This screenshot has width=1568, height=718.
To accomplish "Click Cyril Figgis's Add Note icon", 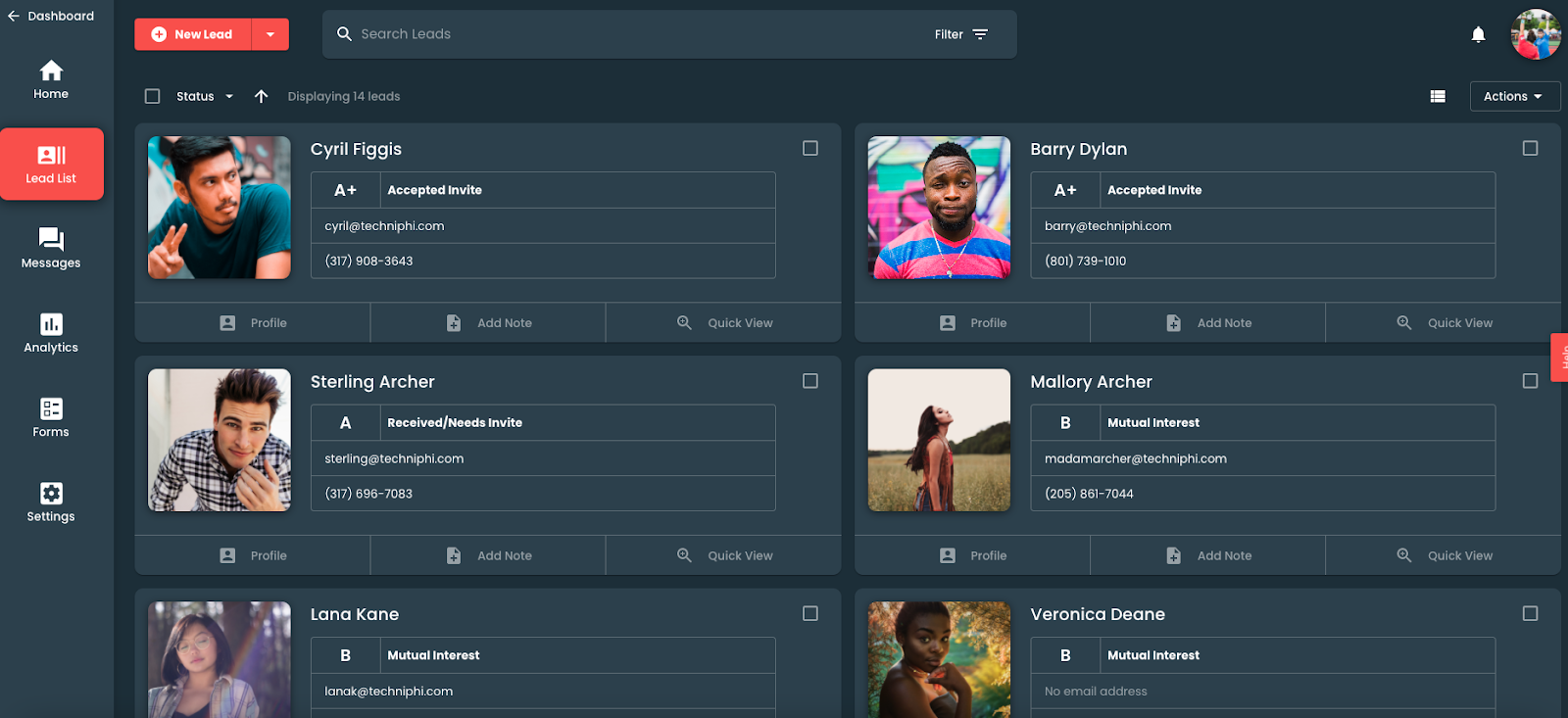I will point(454,323).
